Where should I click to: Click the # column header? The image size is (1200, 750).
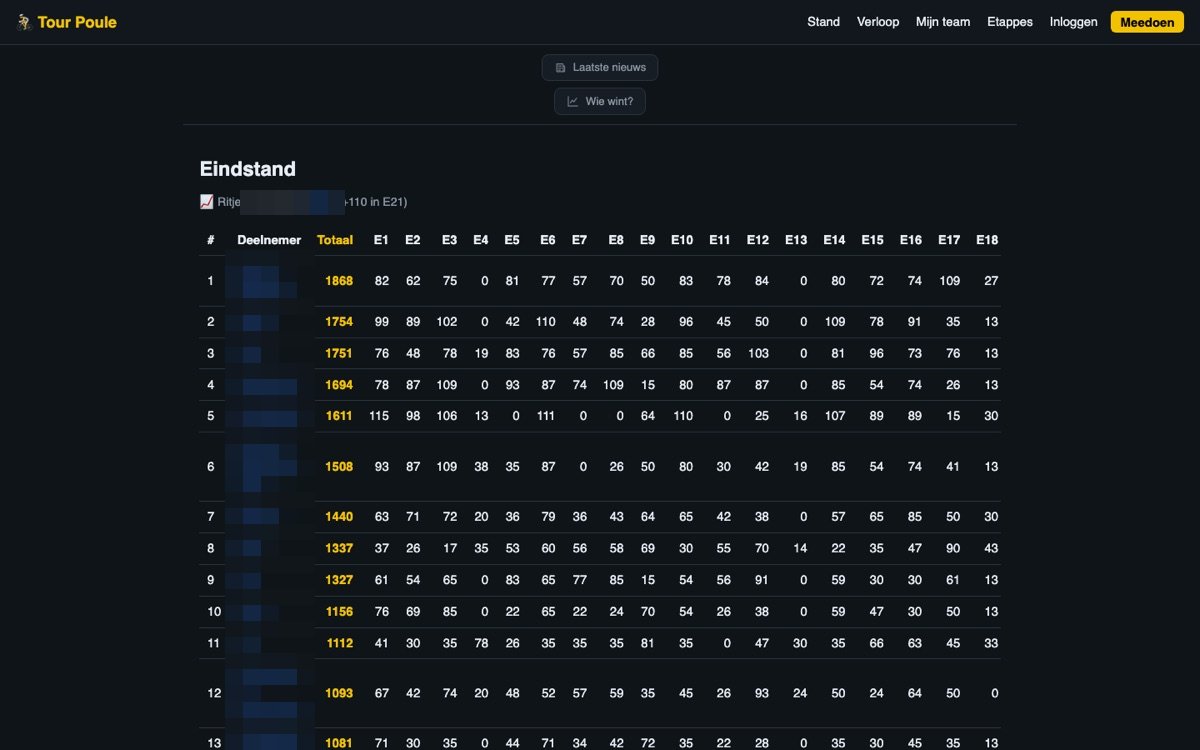pyautogui.click(x=210, y=240)
